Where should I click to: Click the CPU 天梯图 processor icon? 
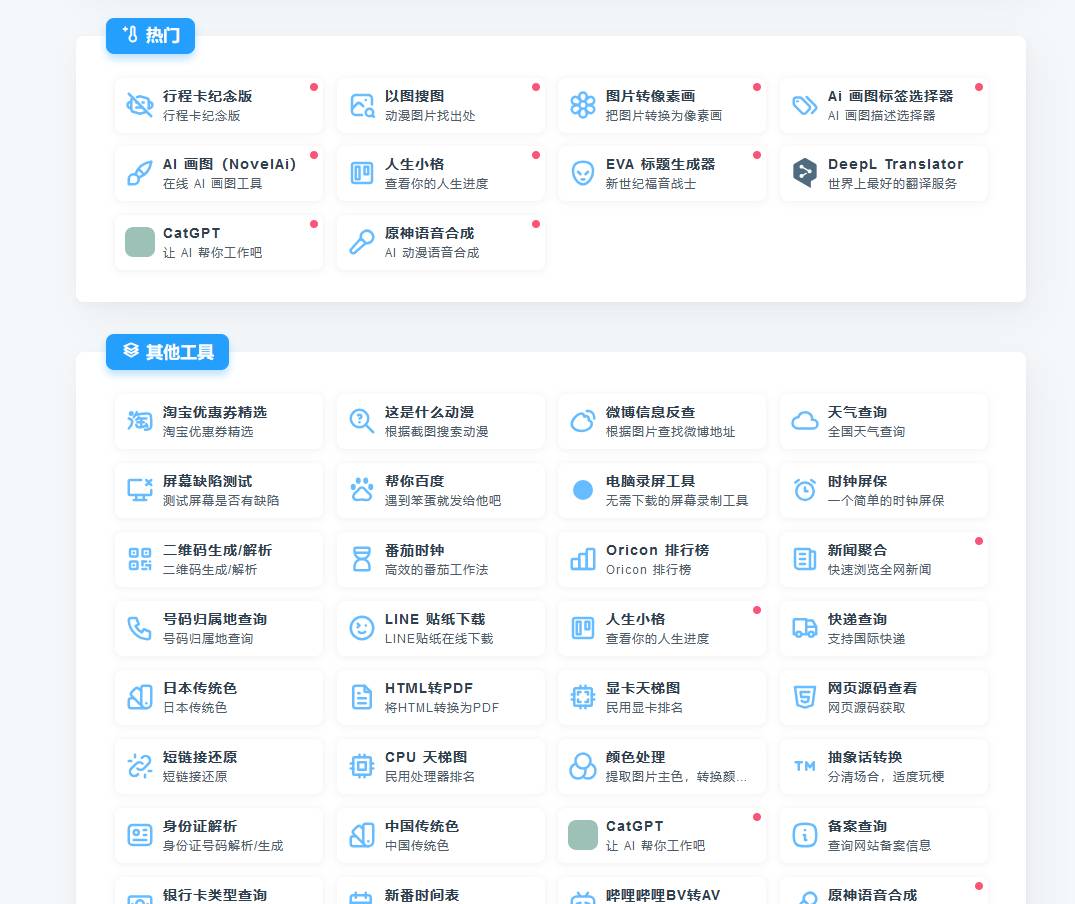(362, 766)
